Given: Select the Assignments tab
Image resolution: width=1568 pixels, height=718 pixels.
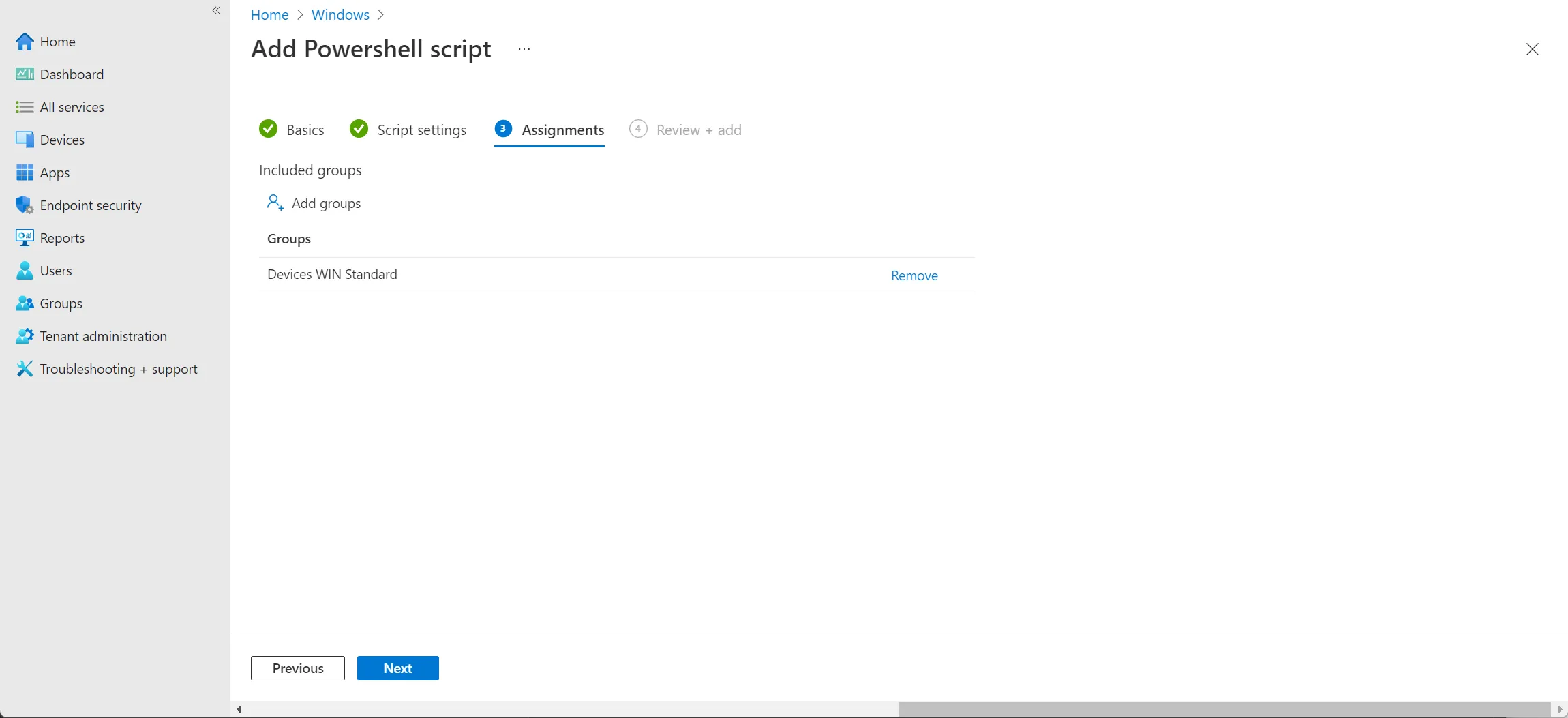Looking at the screenshot, I should click(549, 130).
